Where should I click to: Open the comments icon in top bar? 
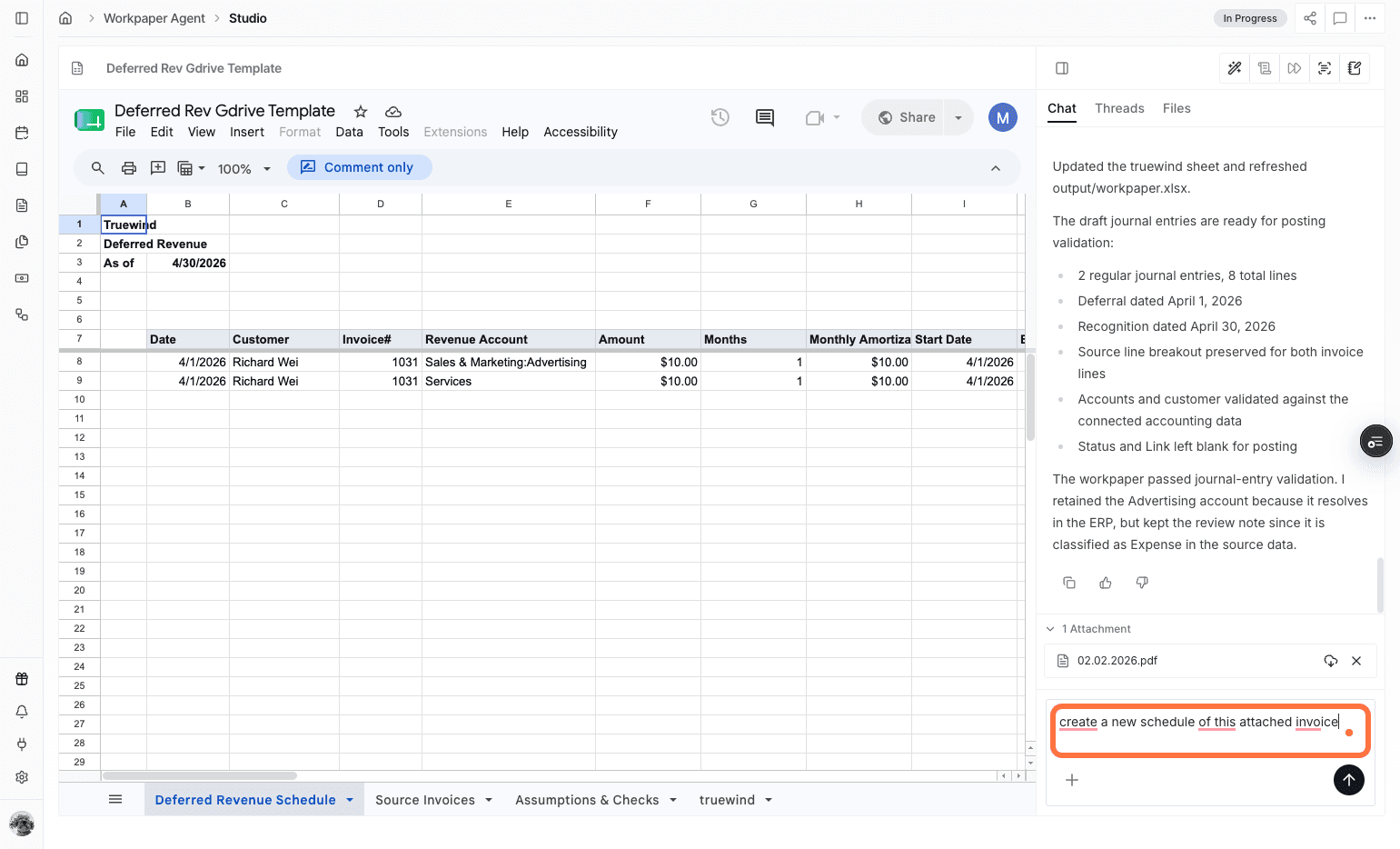(x=1340, y=18)
